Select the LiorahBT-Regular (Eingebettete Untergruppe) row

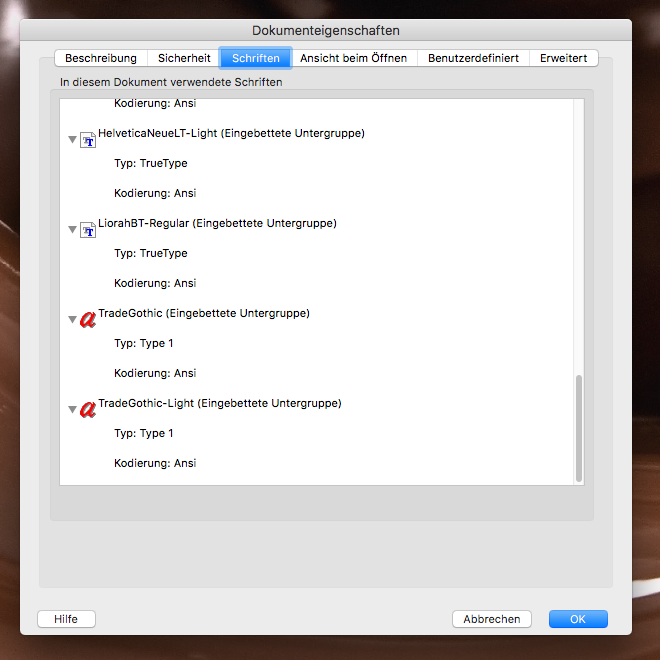217,224
